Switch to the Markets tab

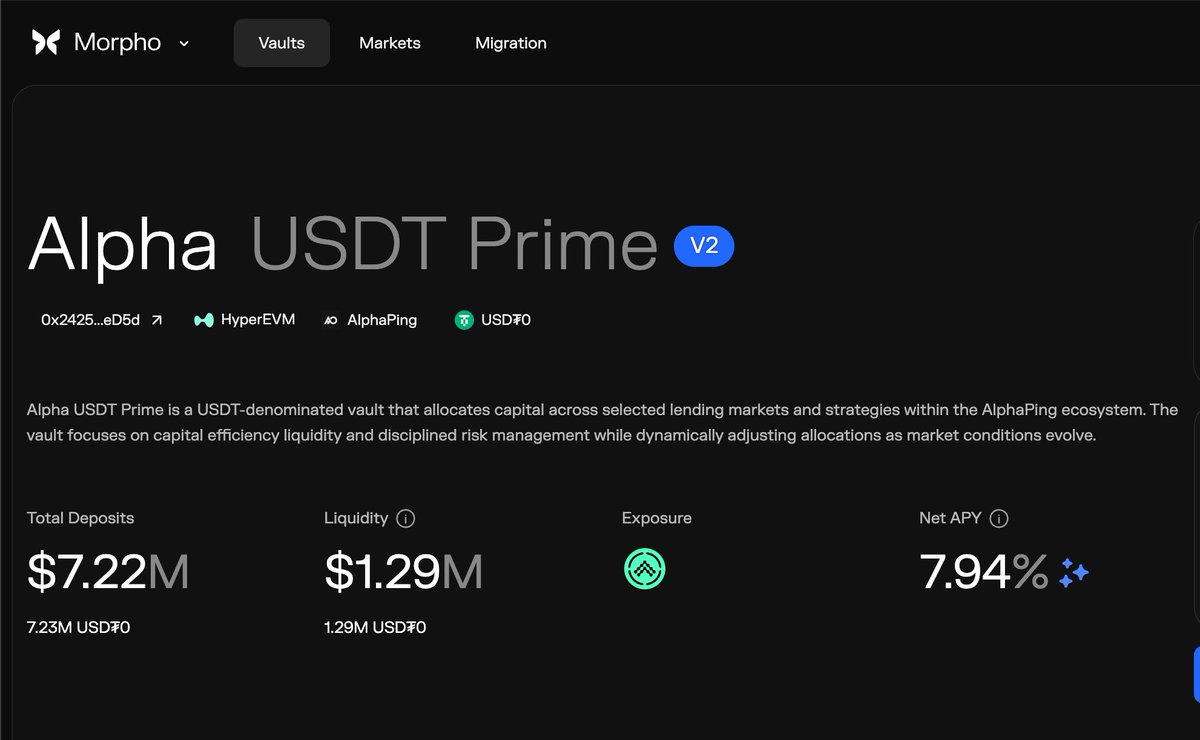tap(390, 43)
